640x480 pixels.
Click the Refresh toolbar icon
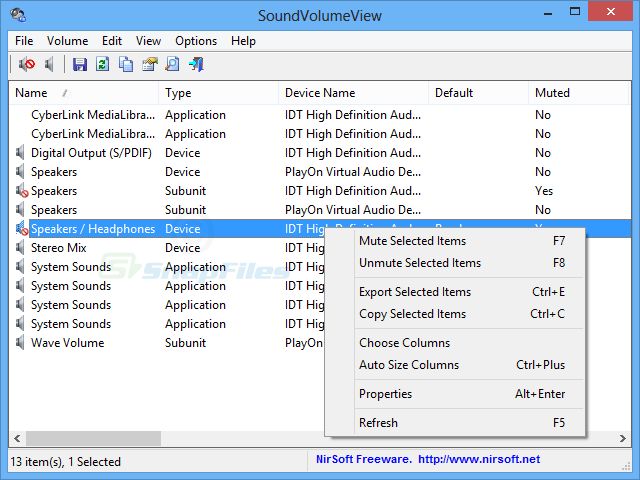pos(103,65)
